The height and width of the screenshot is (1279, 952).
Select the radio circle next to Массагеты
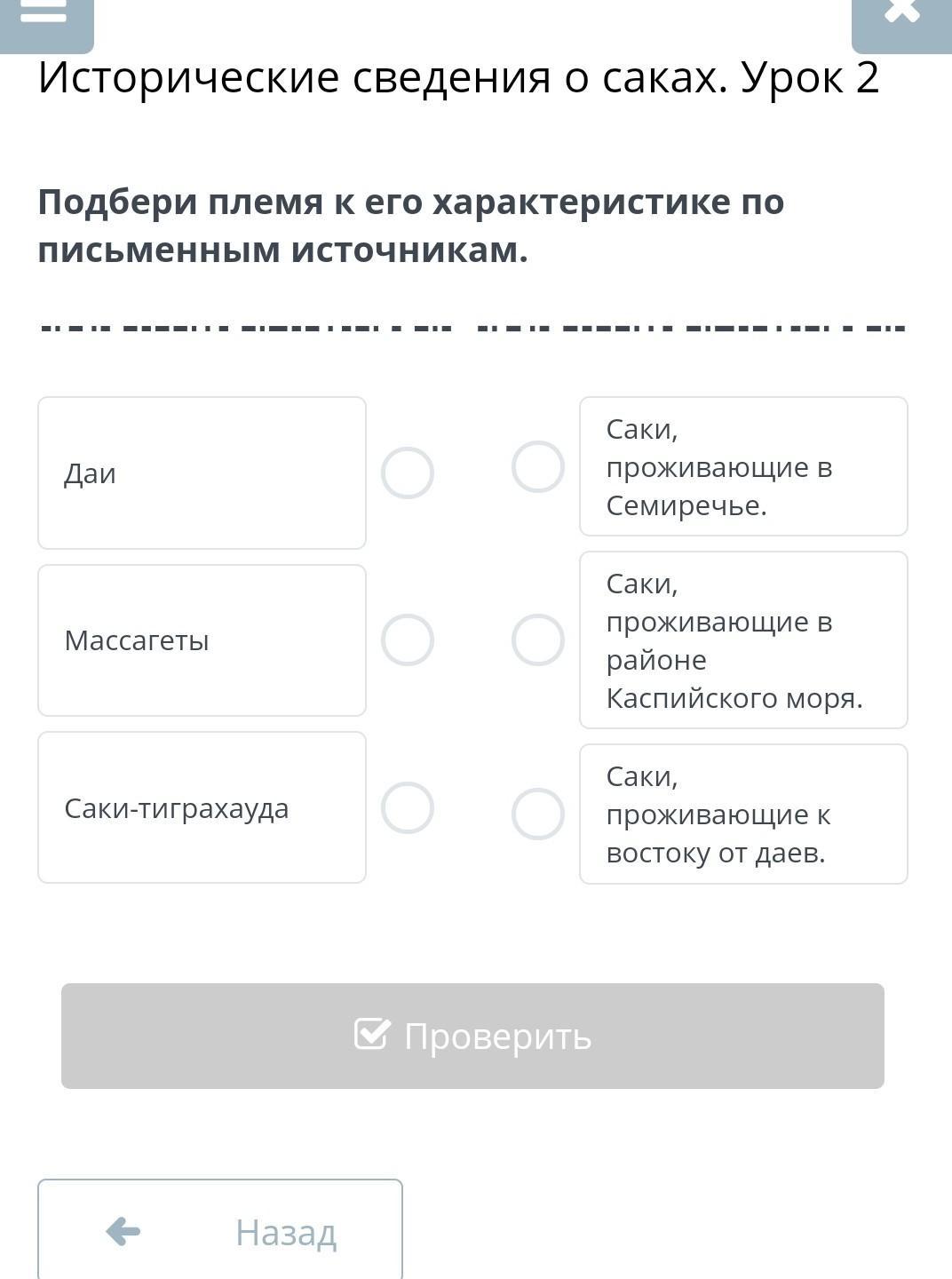[408, 639]
